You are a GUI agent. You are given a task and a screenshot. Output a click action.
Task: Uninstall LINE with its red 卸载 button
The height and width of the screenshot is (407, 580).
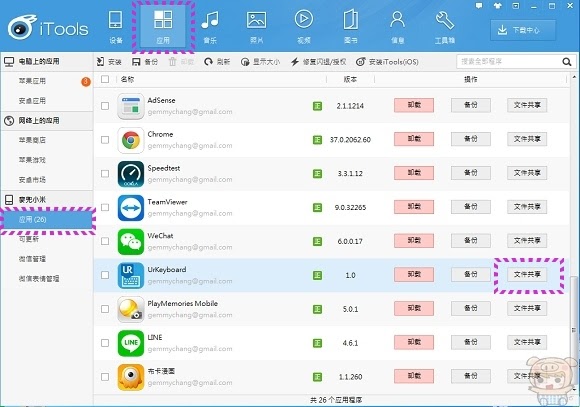click(x=414, y=342)
